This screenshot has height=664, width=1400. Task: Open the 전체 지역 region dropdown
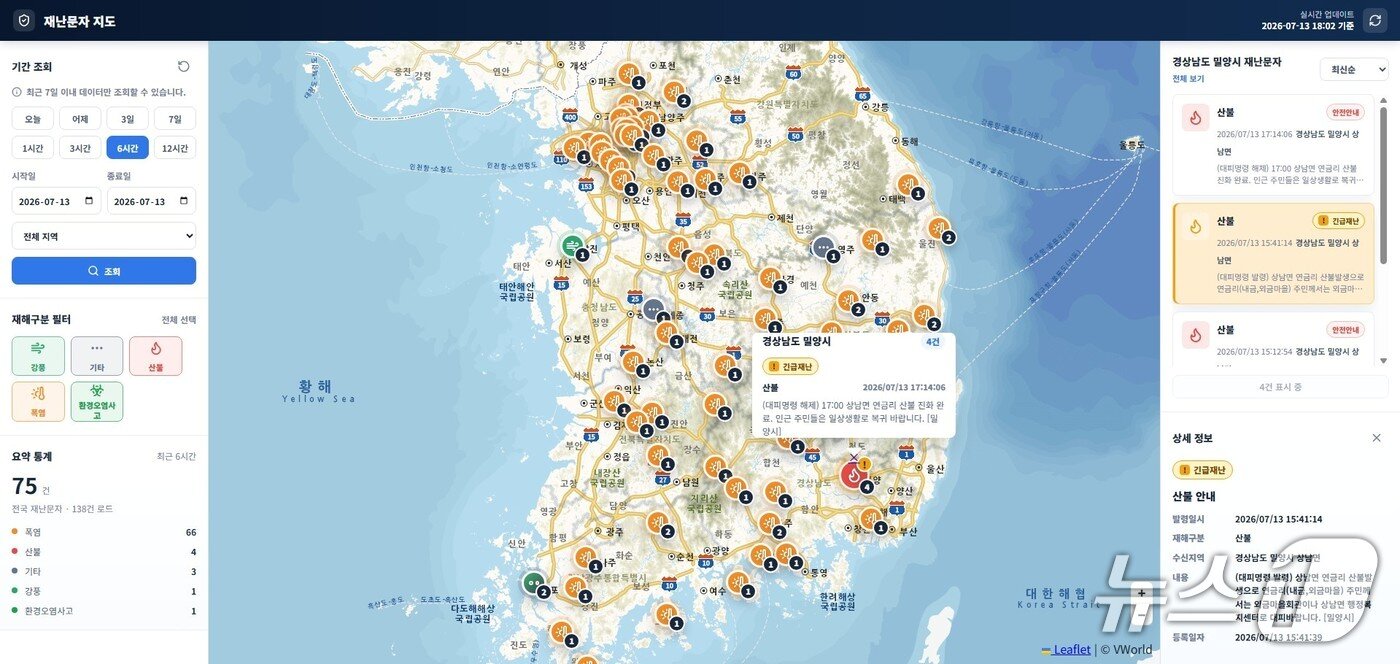[104, 236]
